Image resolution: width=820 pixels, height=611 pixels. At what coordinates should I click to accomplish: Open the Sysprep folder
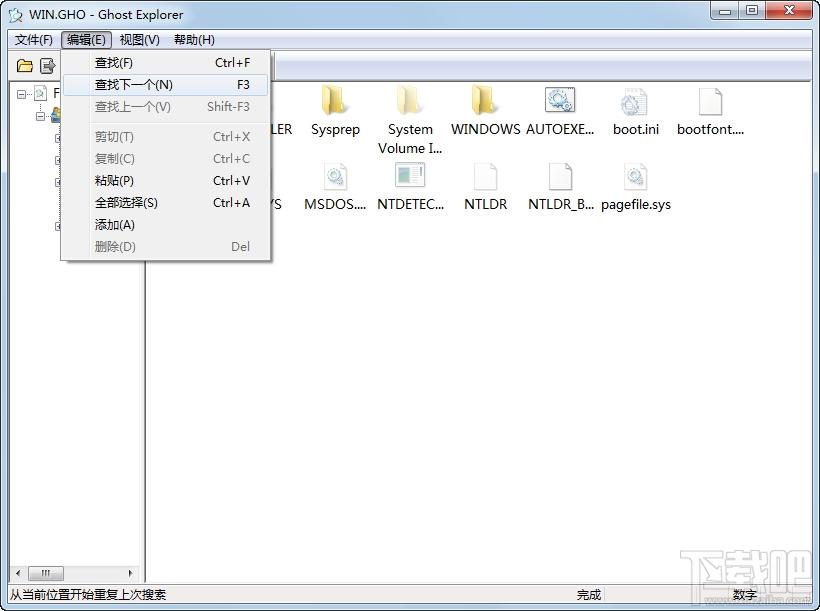[335, 101]
